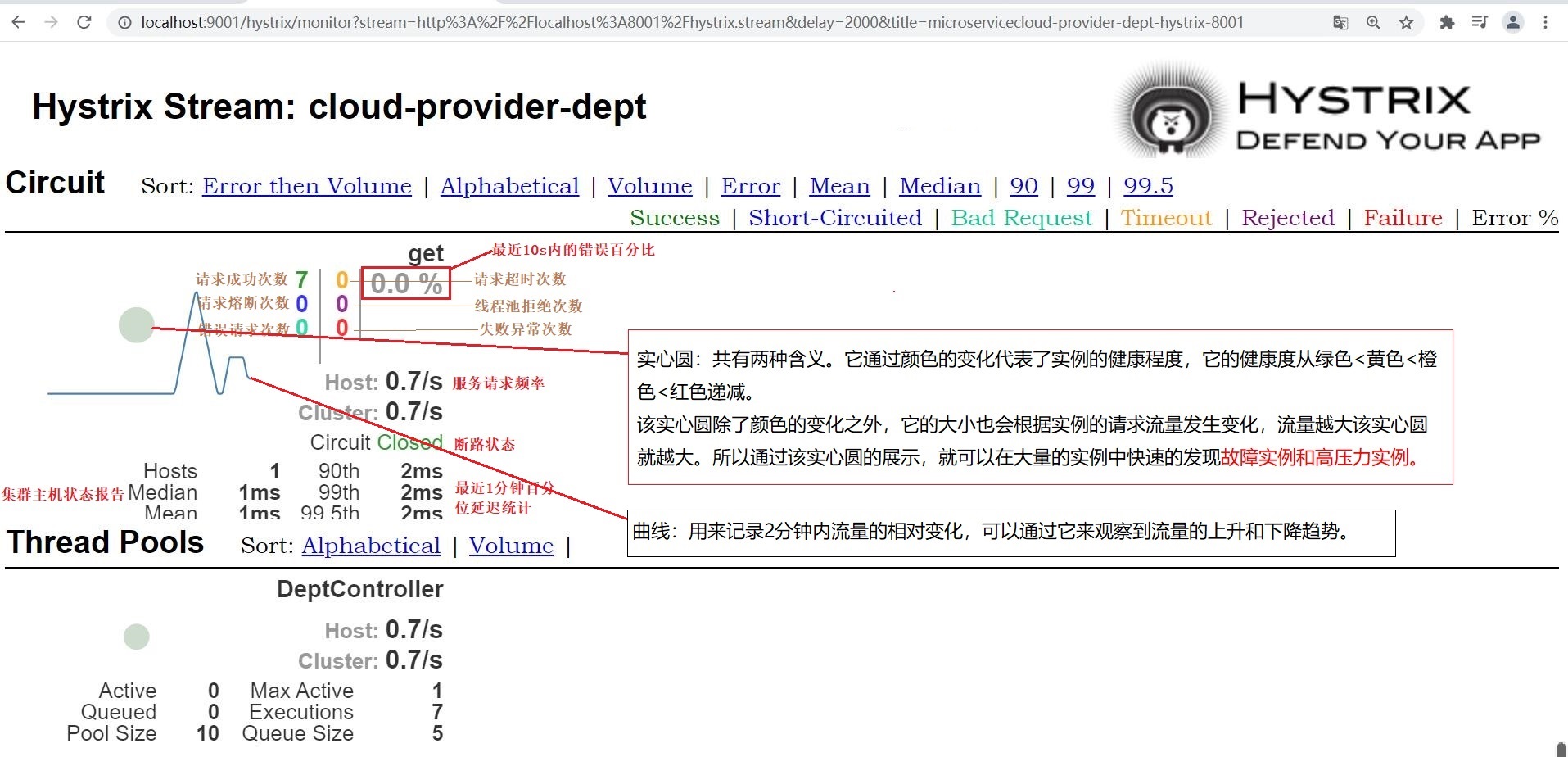This screenshot has height=757, width=1568.
Task: Click the Circuit section heading
Action: pos(55,182)
